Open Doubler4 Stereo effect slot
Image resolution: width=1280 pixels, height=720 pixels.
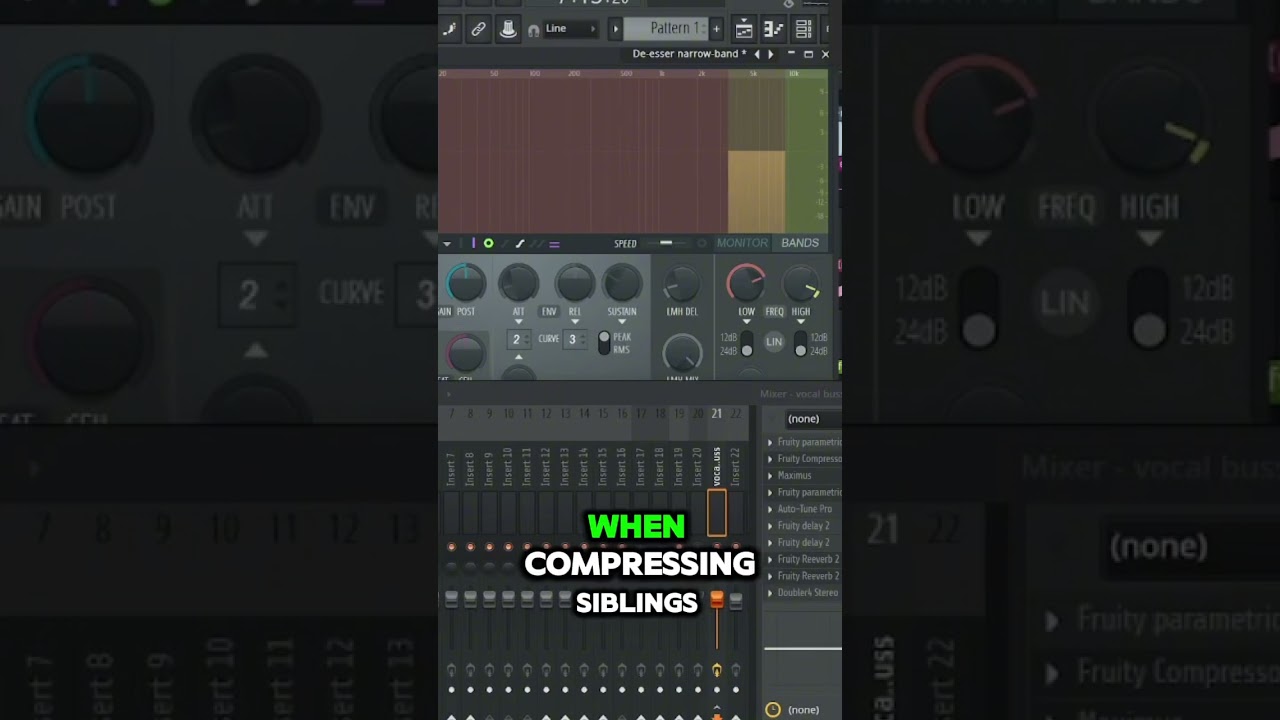tap(804, 593)
